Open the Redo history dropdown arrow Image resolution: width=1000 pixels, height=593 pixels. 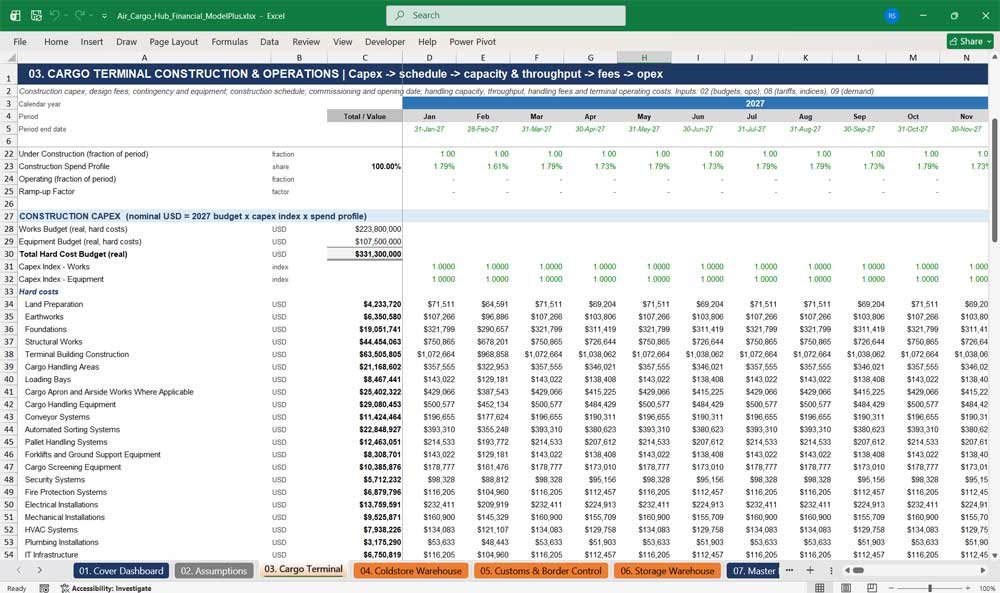pos(90,15)
